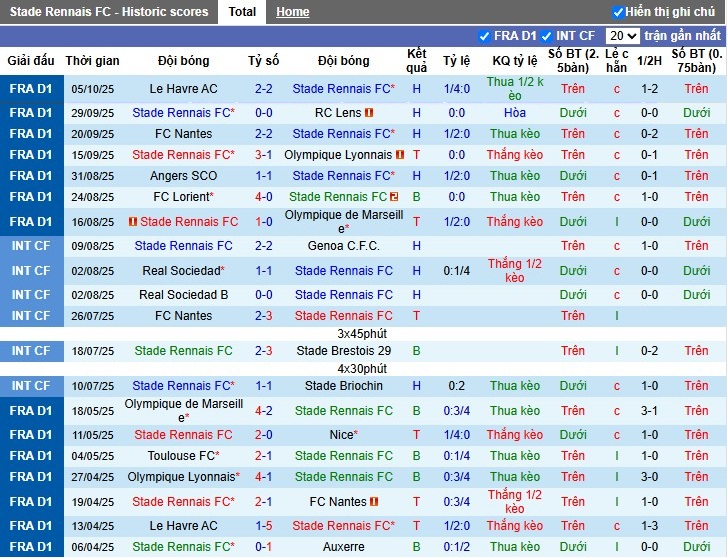Toggle the Hiển thị ghi chú checkbox

[x=619, y=12]
